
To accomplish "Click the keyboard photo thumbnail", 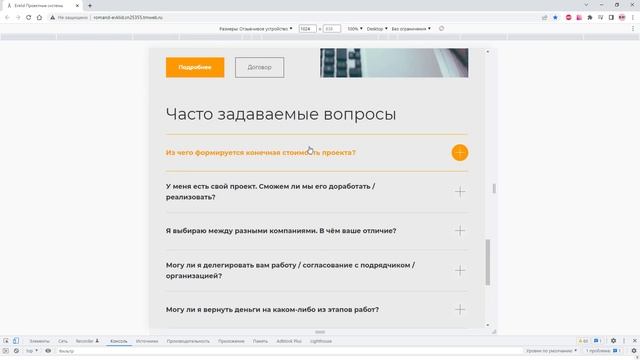I will [394, 63].
